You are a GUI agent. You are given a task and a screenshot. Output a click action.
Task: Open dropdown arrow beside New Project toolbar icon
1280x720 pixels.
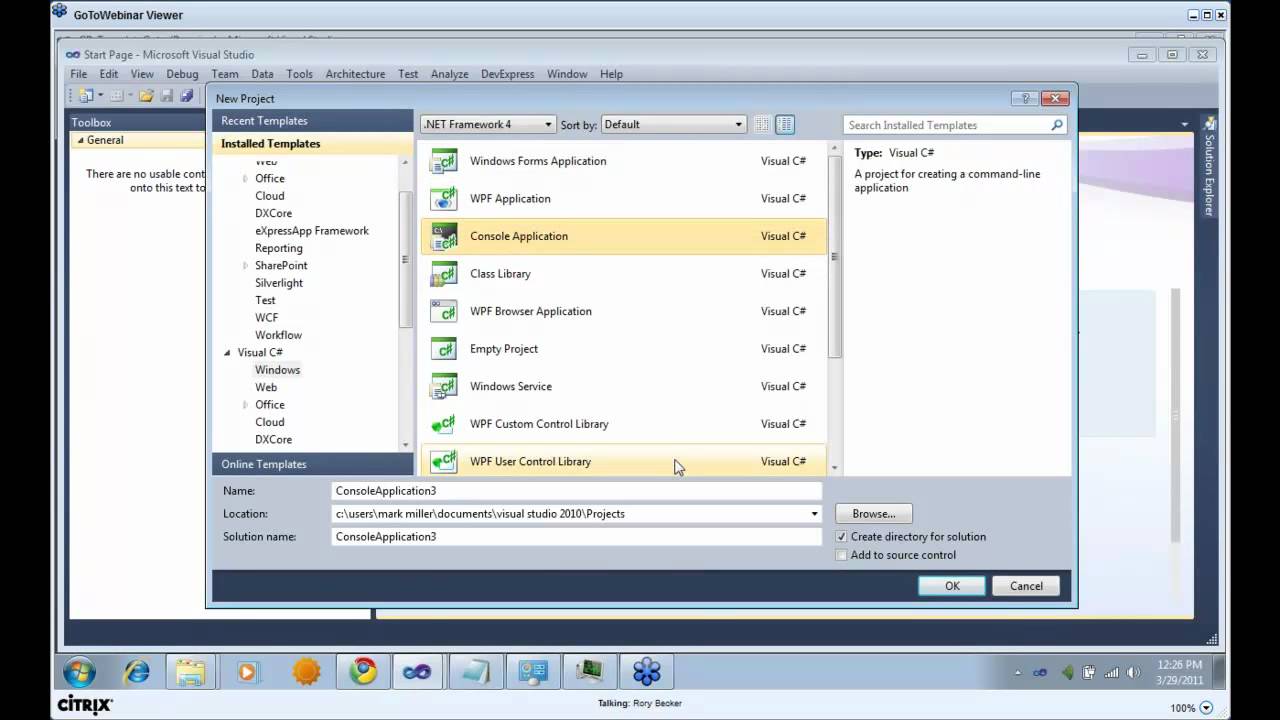tap(101, 96)
